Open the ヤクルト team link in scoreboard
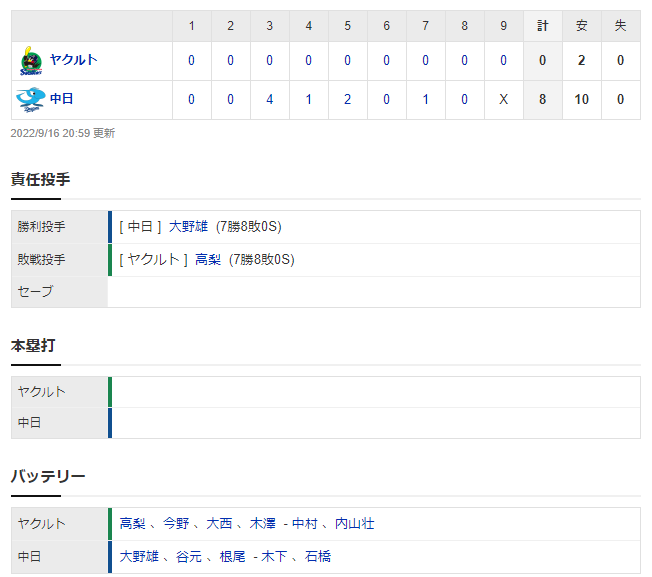The image size is (652, 577). point(74,60)
